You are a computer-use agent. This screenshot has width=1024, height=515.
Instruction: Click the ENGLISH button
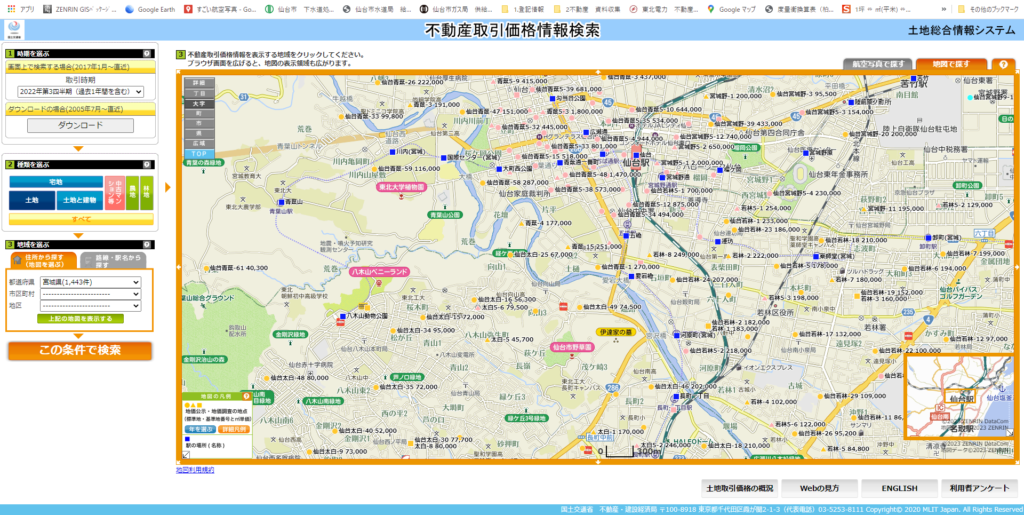pyautogui.click(x=899, y=488)
